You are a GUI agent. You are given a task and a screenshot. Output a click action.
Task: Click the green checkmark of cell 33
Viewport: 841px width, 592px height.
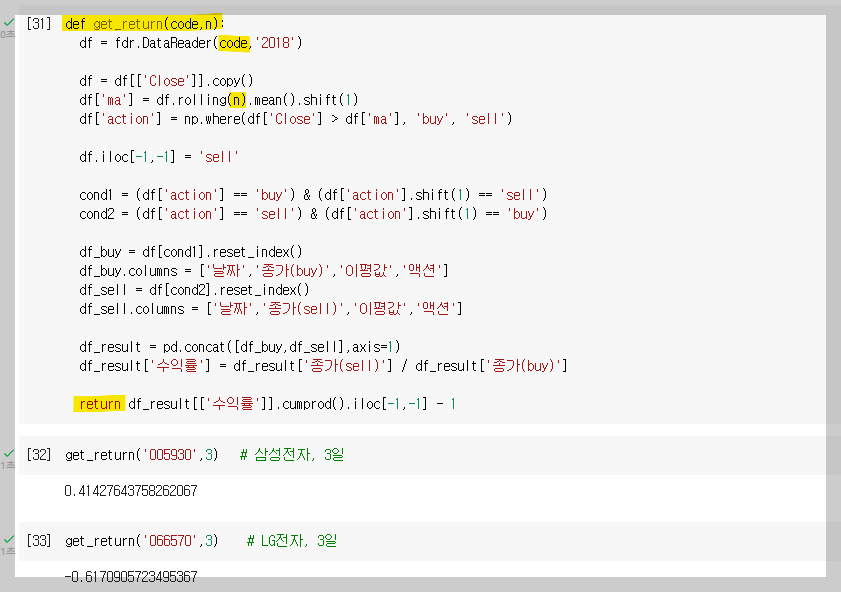(x=9, y=539)
